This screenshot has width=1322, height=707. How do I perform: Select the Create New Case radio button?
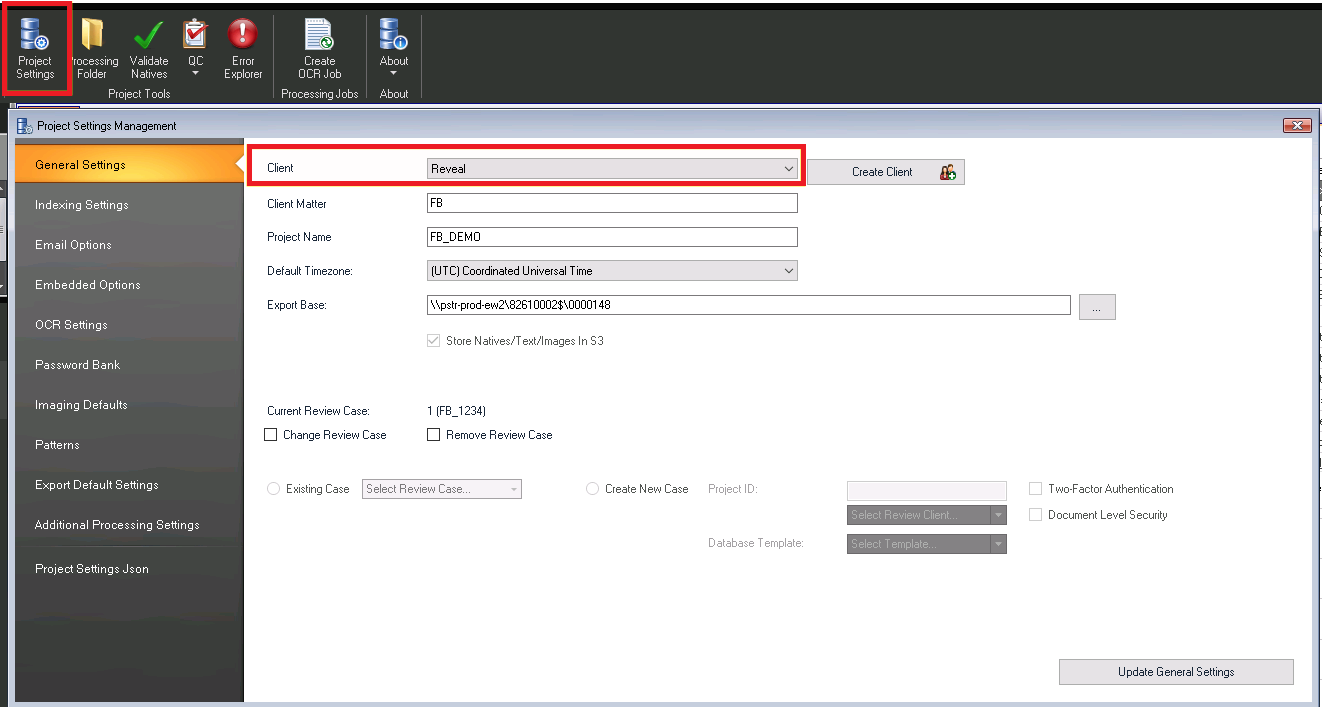pos(593,489)
